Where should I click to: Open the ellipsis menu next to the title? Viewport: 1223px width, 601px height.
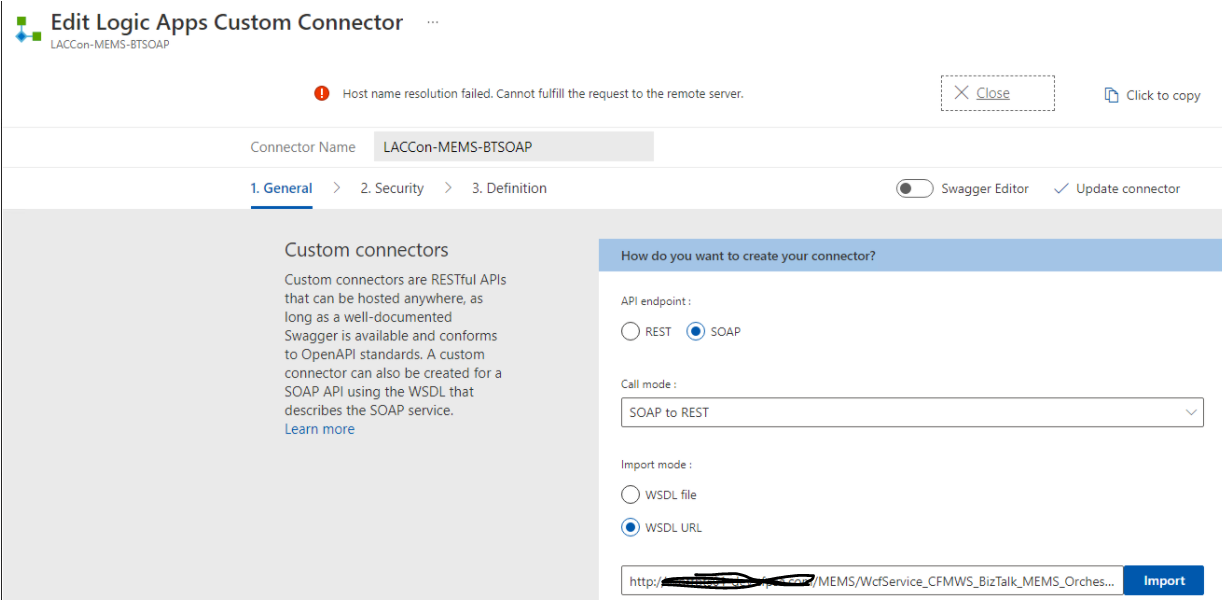(431, 21)
